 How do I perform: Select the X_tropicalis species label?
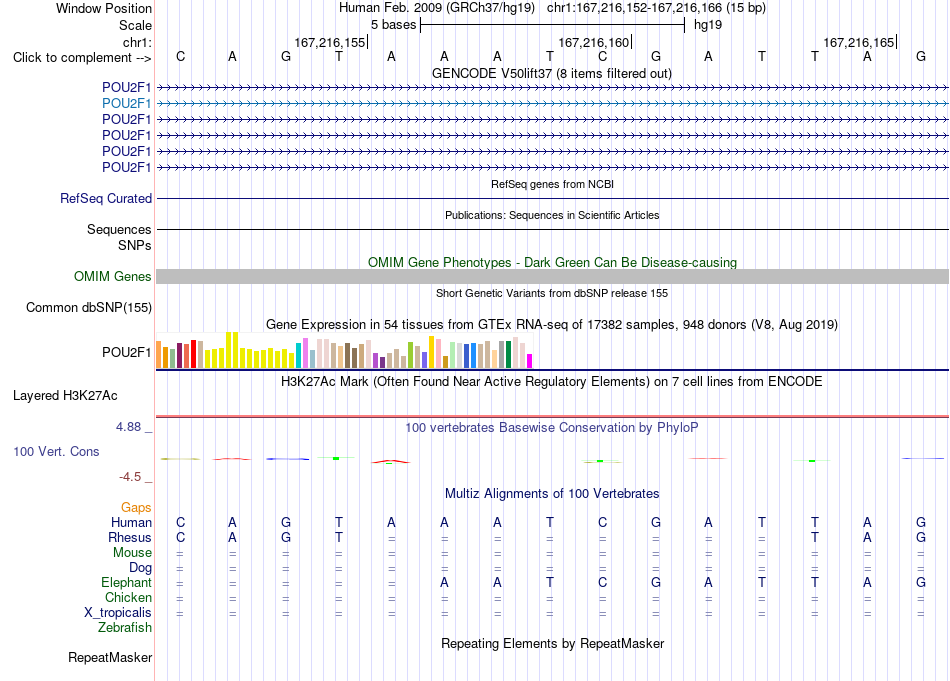coord(118,613)
